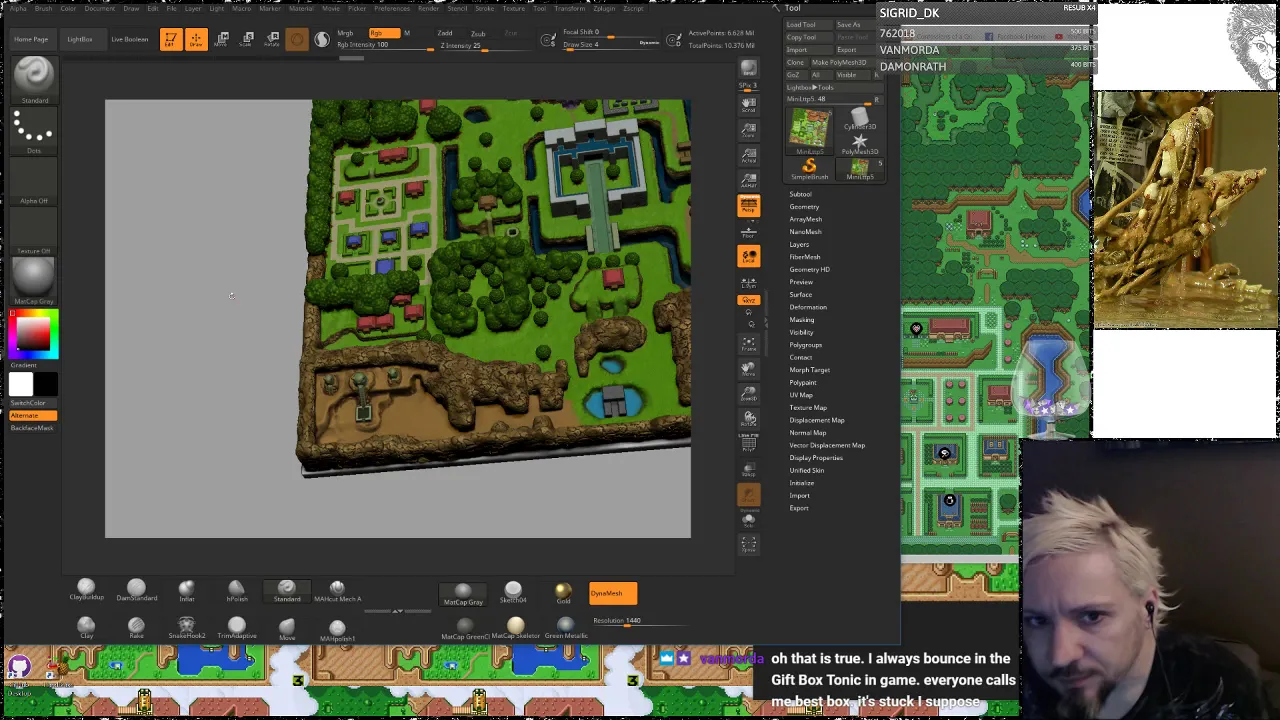The image size is (1280, 720).
Task: Enable Mrgb channel
Action: (345, 33)
